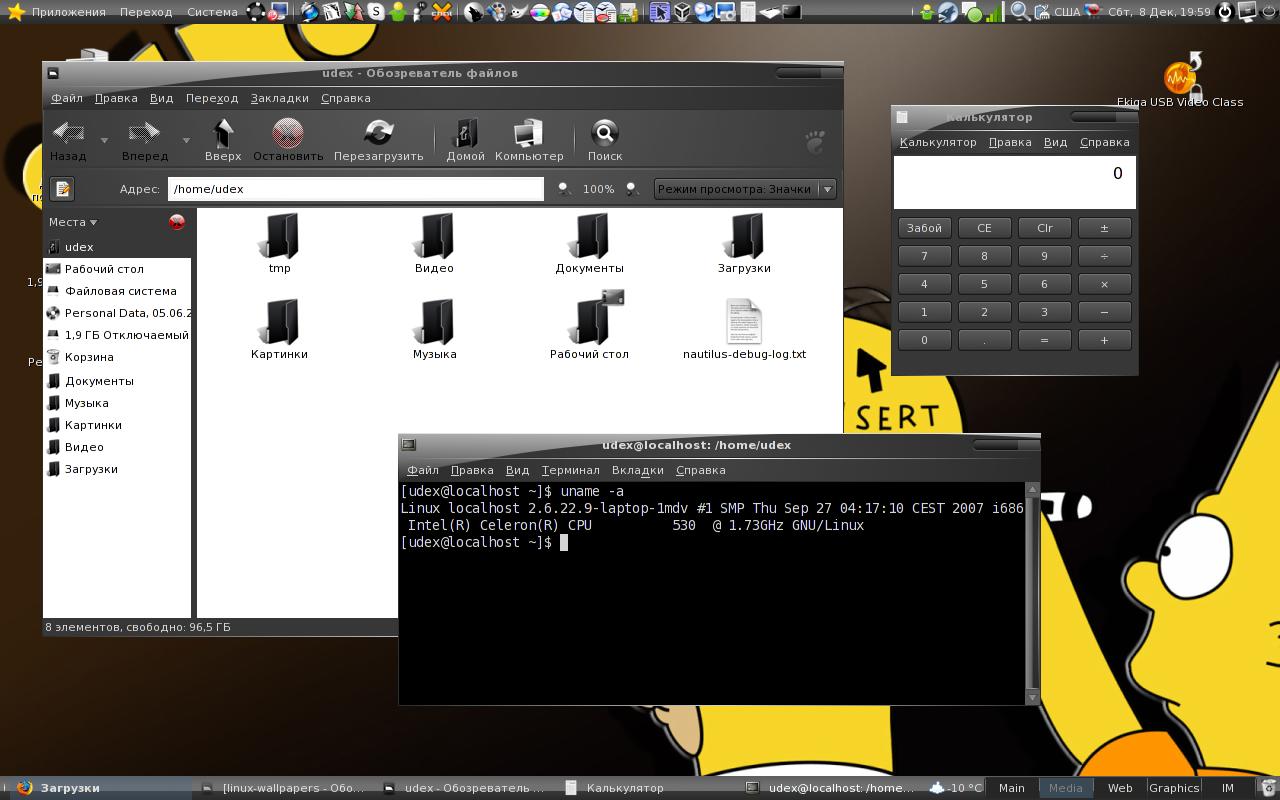The height and width of the screenshot is (800, 1280).
Task: Open the Терминал menu in terminal window
Action: point(570,470)
